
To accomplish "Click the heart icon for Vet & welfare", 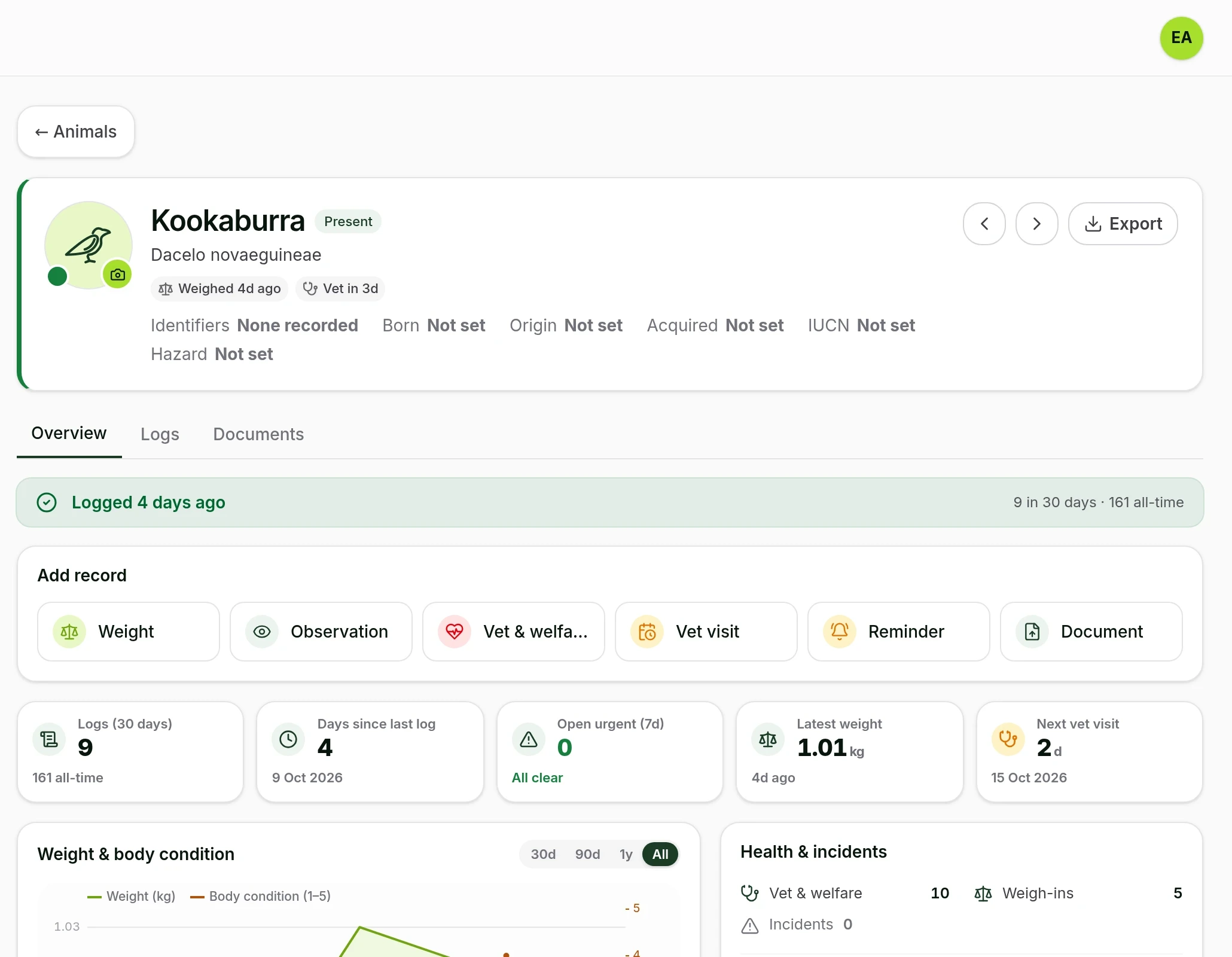I will point(455,632).
